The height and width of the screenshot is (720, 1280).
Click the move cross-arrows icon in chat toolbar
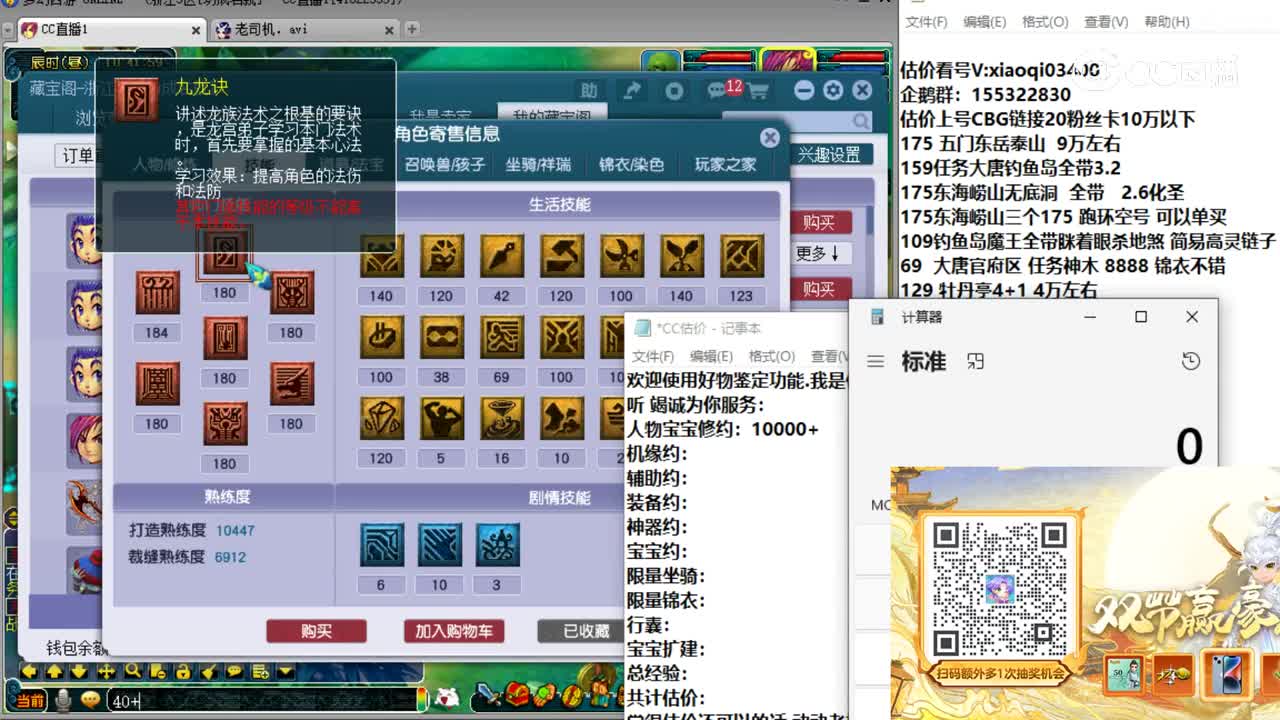point(106,671)
